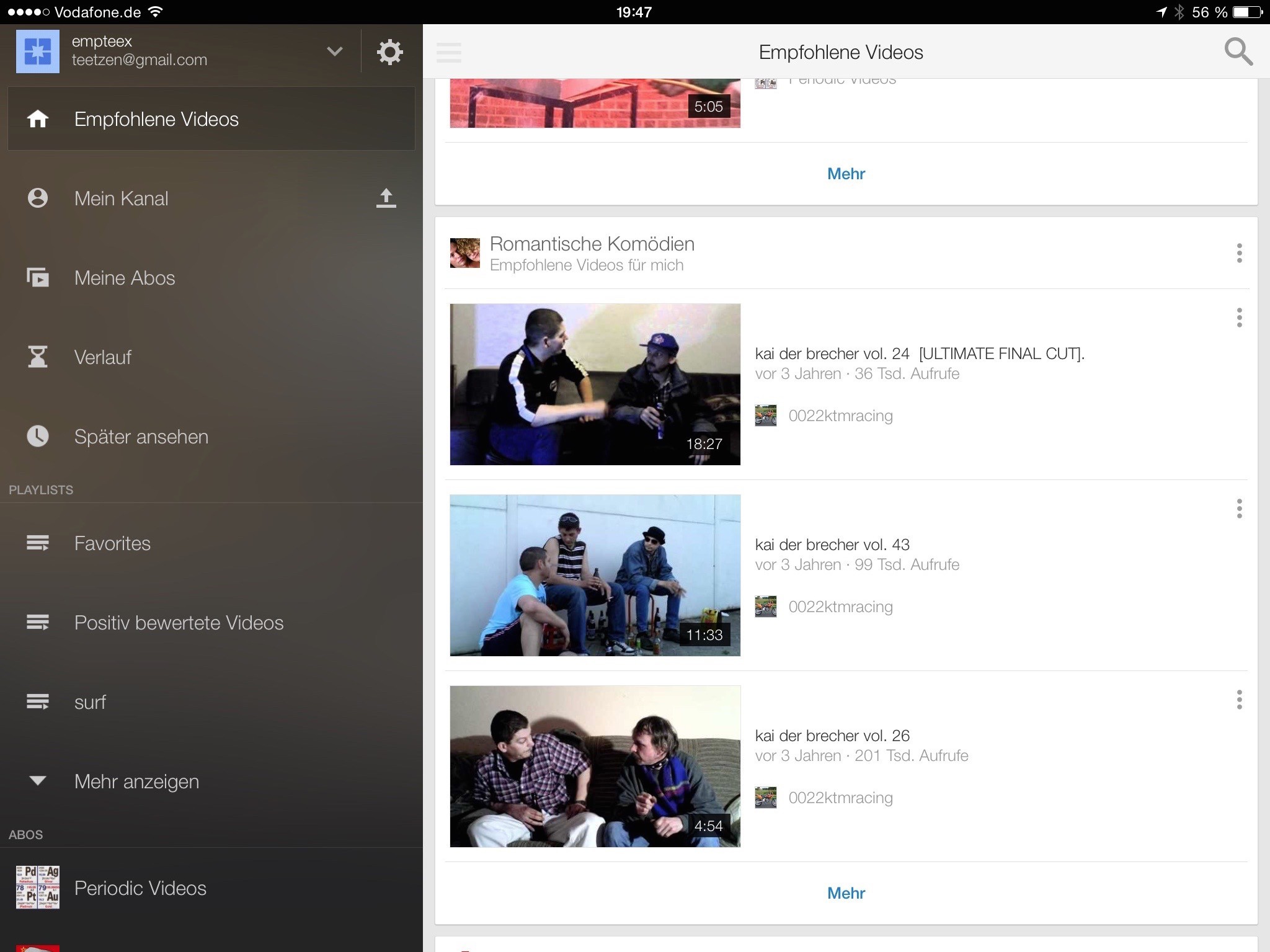Screen dimensions: 1270x952
Task: Click the playlist icon beside Favorites
Action: [x=37, y=543]
